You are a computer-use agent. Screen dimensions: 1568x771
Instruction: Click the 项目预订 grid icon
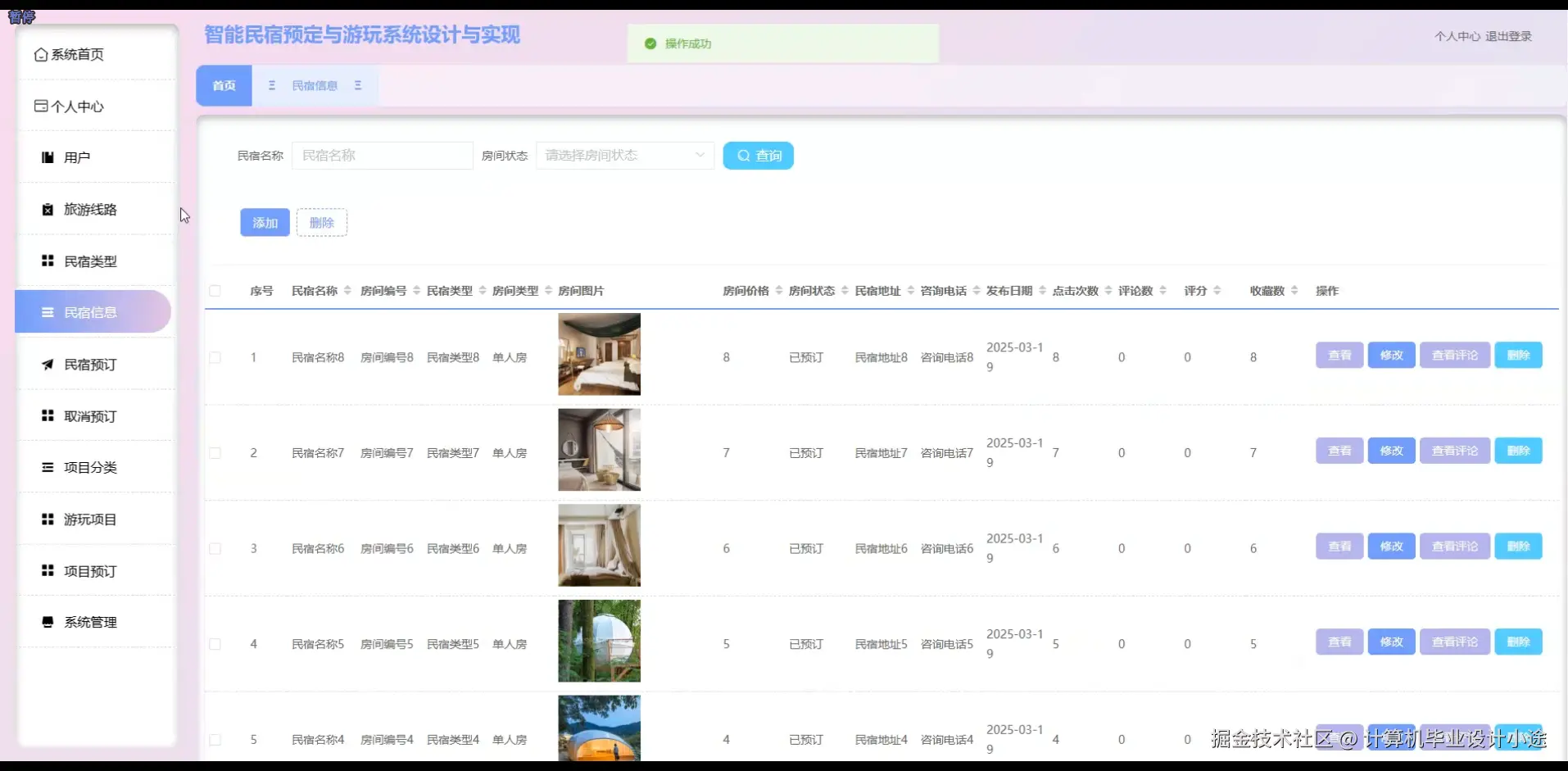(48, 570)
